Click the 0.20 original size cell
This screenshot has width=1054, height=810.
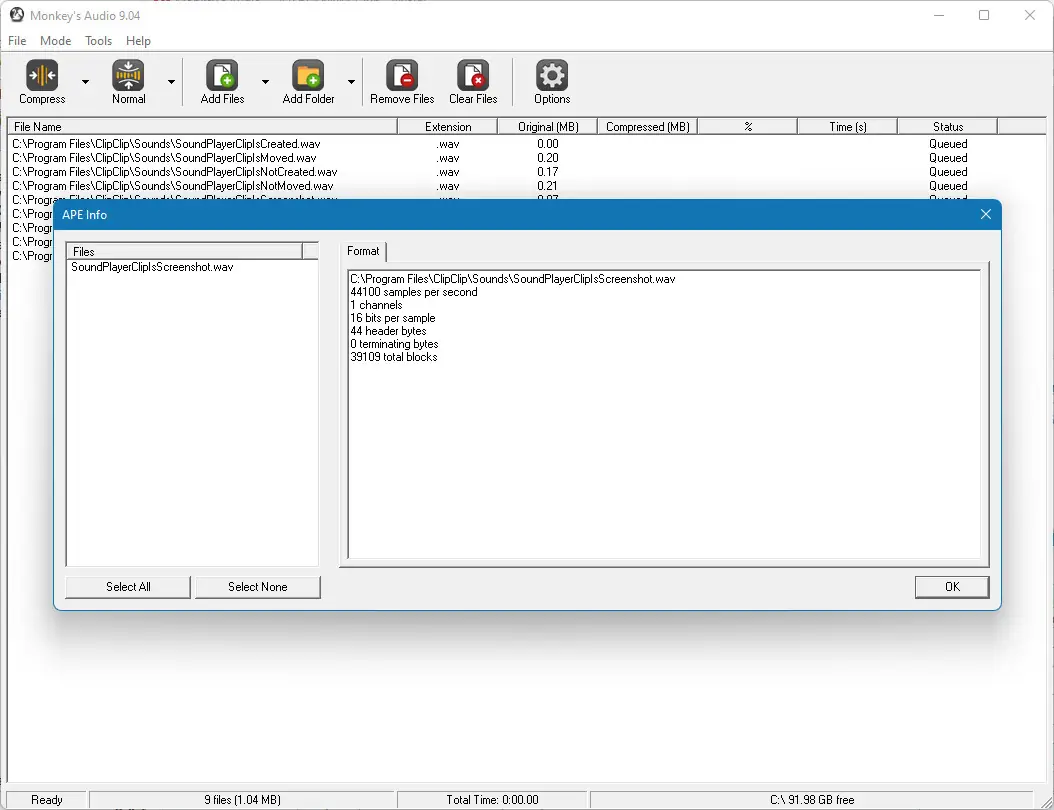point(548,158)
